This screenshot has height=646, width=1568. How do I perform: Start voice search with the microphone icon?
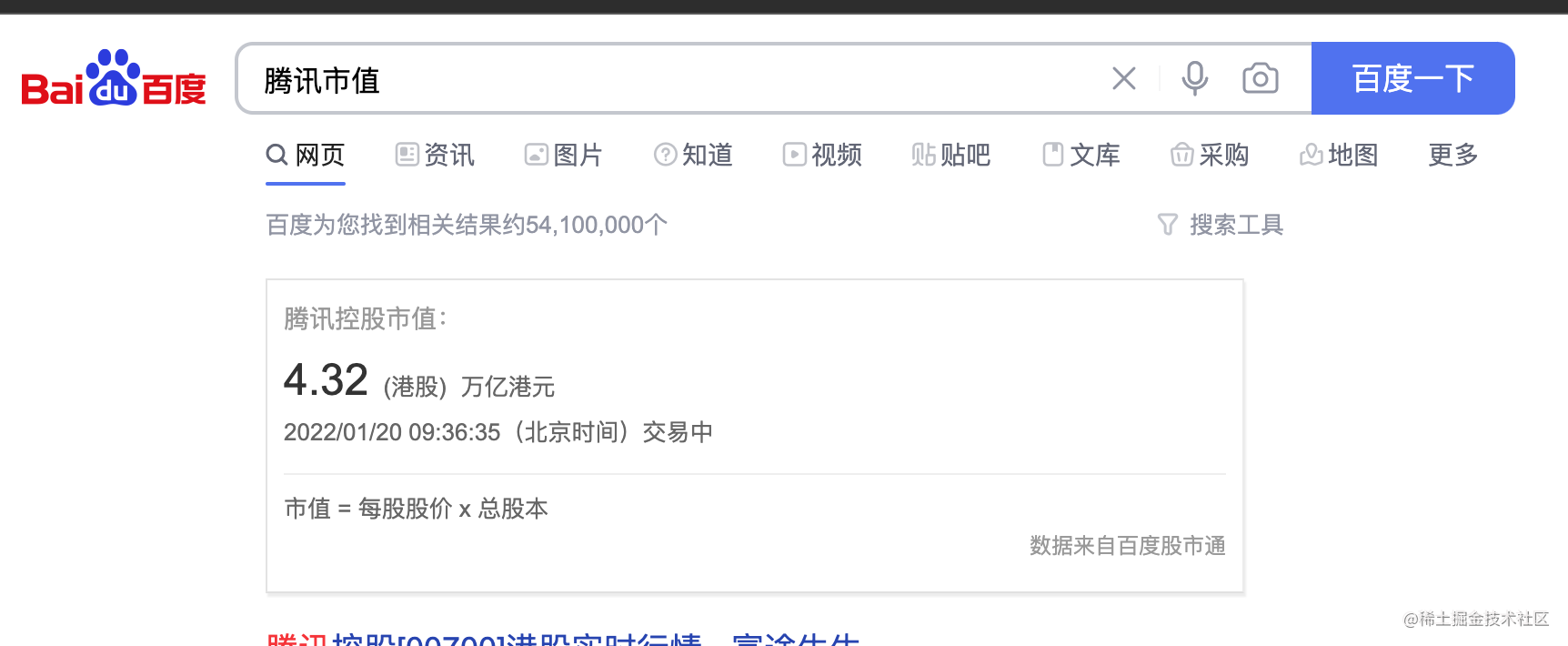tap(1194, 78)
